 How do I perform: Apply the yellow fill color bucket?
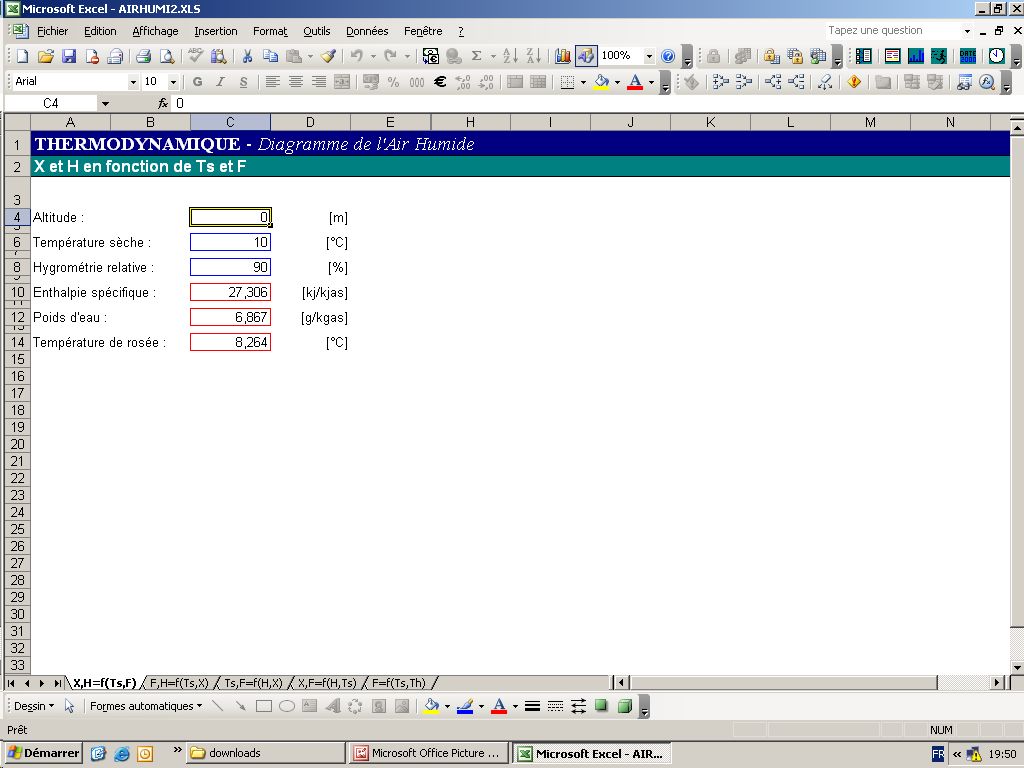[601, 82]
